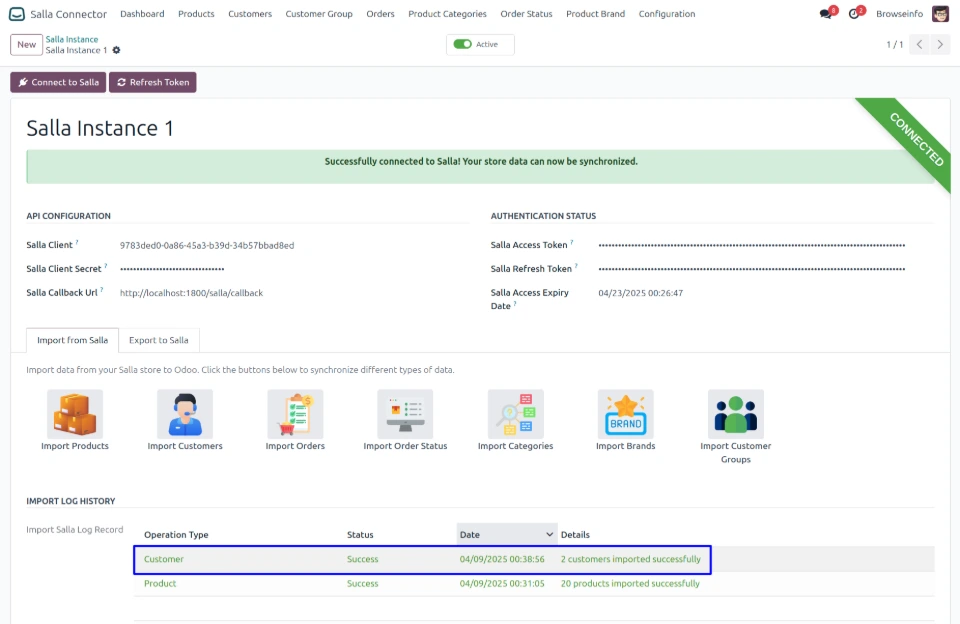Screen dimensions: 960x624
Task: Open the Product Categories menu
Action: pyautogui.click(x=447, y=14)
